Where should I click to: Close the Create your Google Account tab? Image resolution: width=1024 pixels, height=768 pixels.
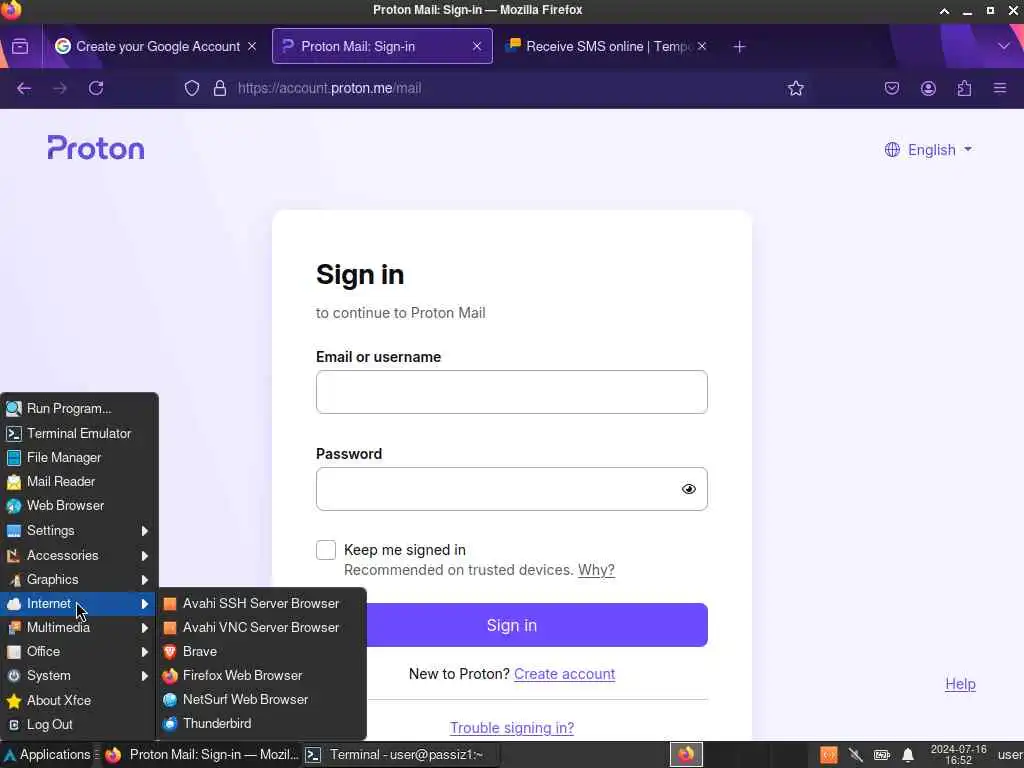point(252,46)
